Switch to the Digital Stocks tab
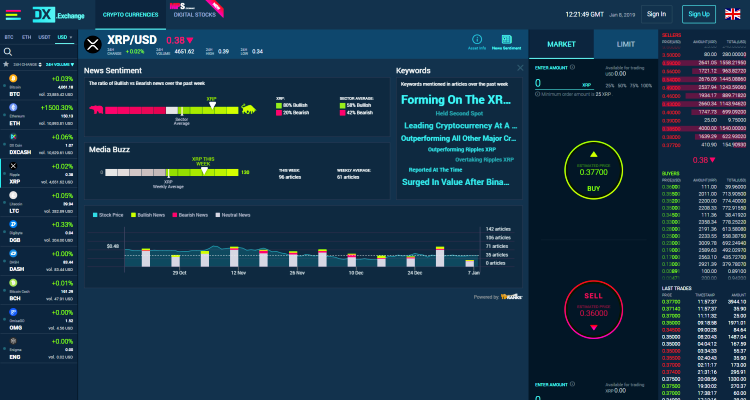This screenshot has width=750, height=400. [195, 15]
